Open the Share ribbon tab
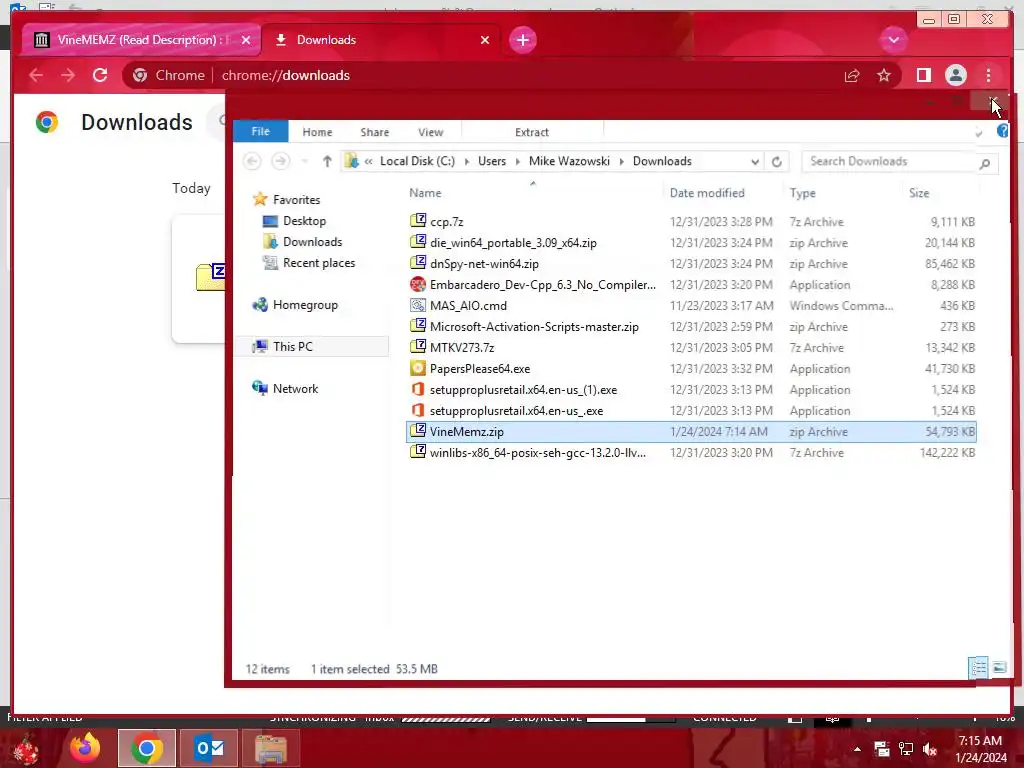Viewport: 1024px width, 768px height. (x=375, y=132)
